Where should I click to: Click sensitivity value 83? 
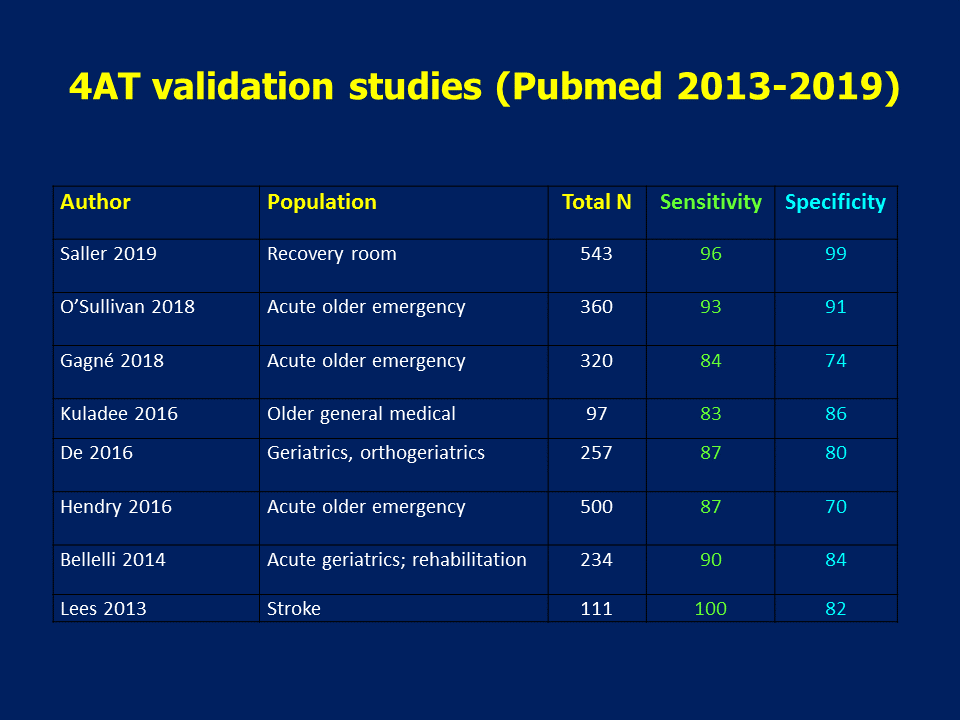click(711, 414)
